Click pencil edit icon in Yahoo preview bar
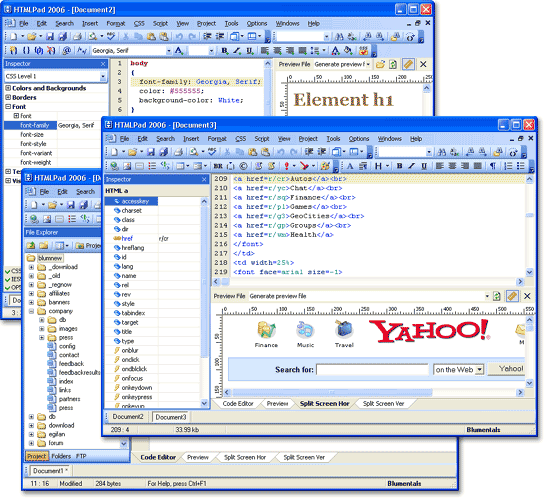 [x=512, y=296]
